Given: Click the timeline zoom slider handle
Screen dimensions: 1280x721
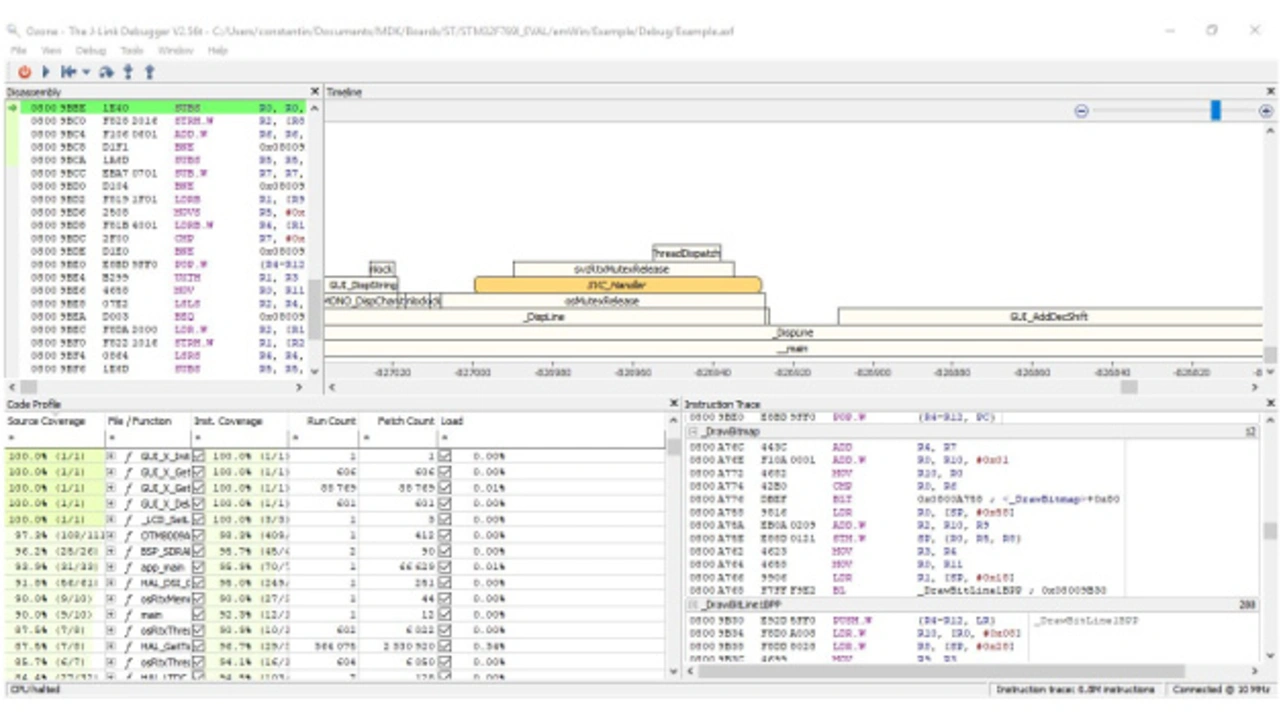Looking at the screenshot, I should click(x=1216, y=111).
